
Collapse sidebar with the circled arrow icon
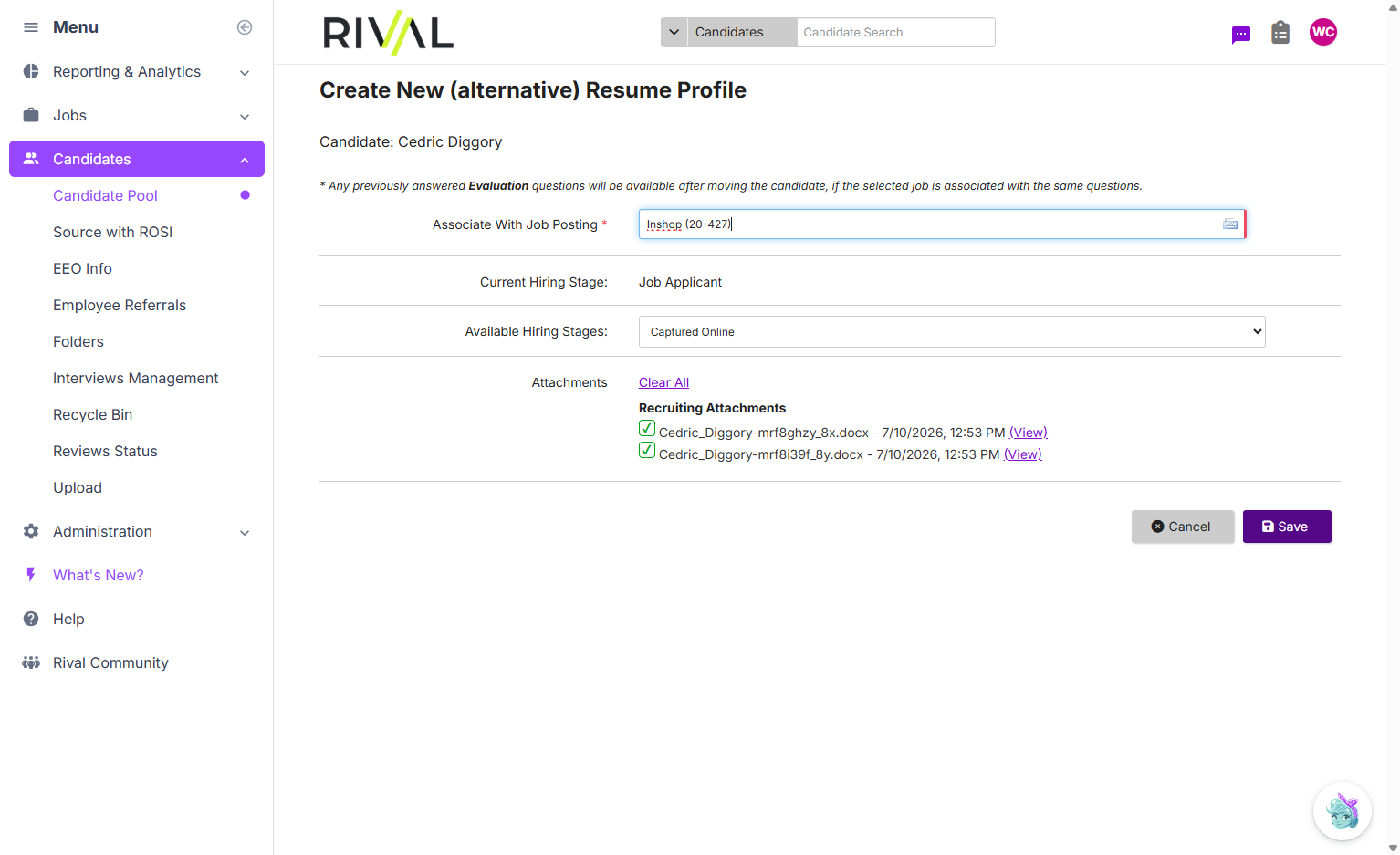click(245, 27)
